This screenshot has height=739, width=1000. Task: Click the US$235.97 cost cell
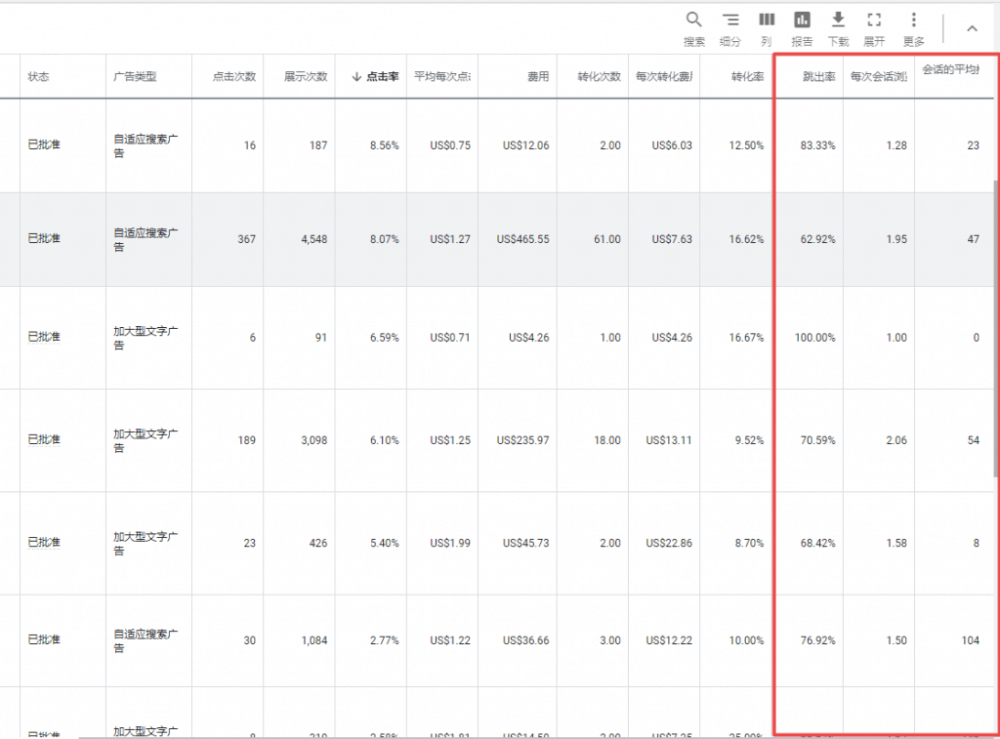(524, 441)
